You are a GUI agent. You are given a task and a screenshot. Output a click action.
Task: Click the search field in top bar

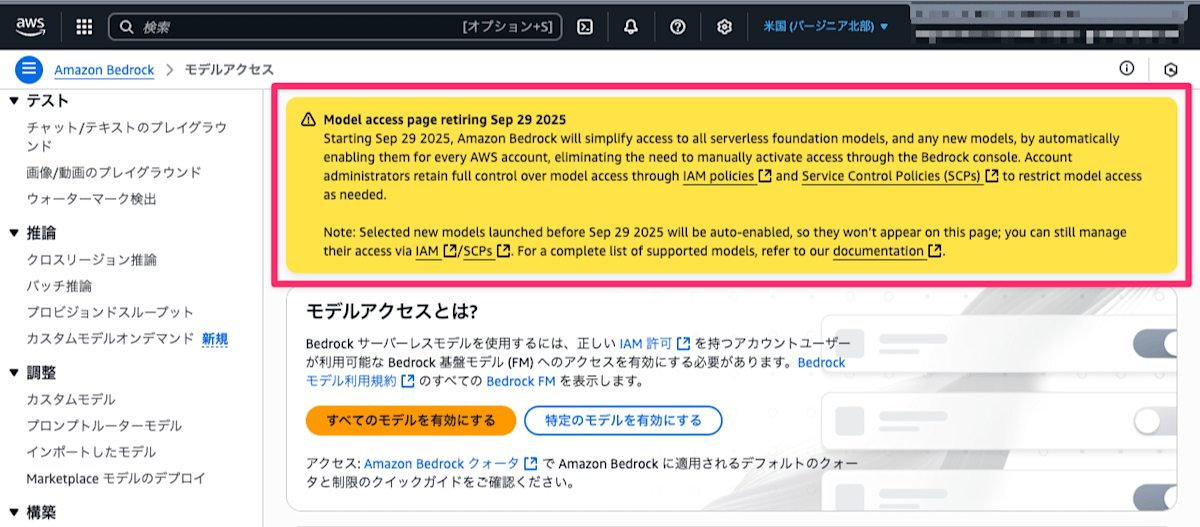(x=334, y=27)
